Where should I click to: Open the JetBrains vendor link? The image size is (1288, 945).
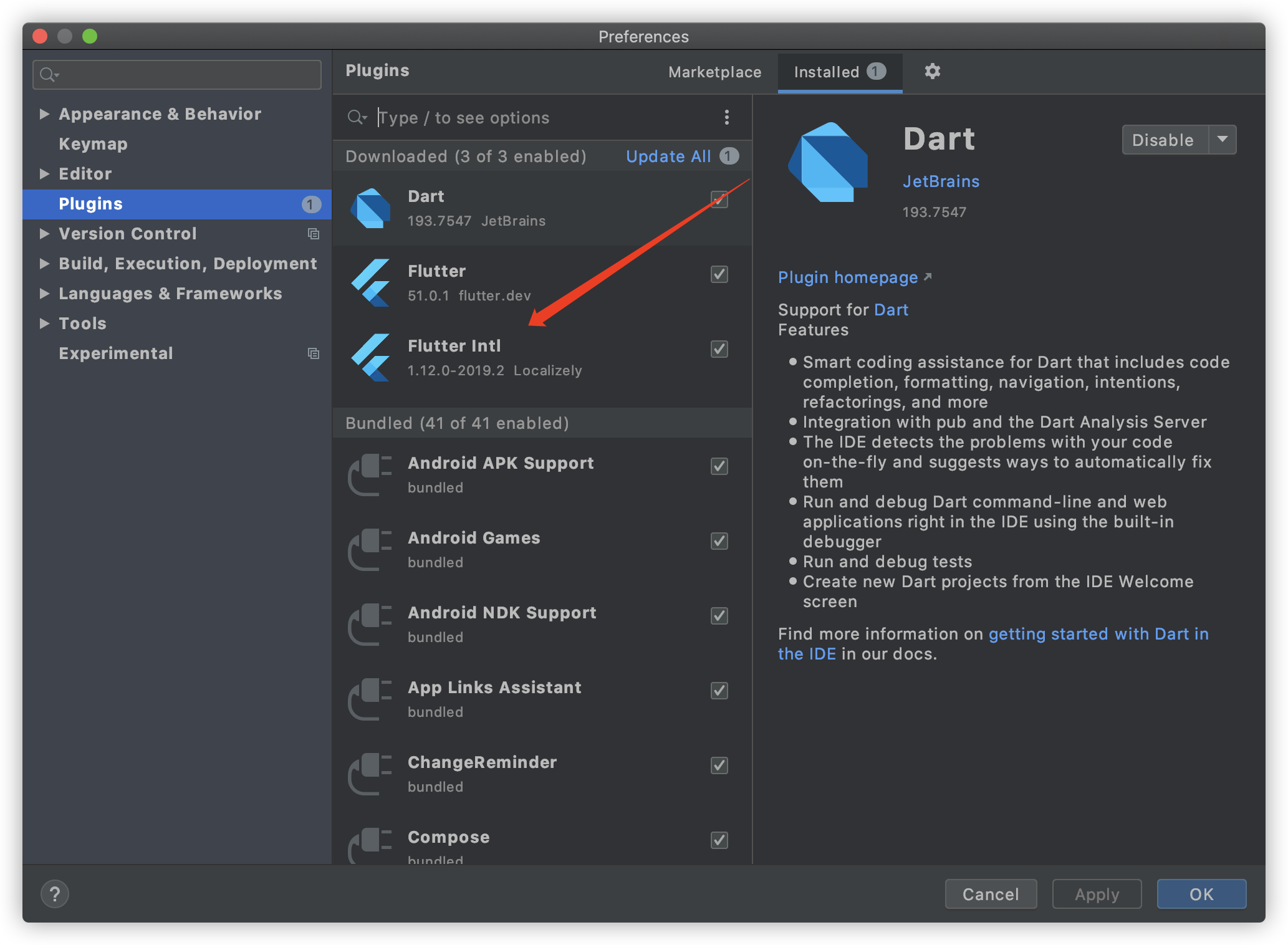941,181
